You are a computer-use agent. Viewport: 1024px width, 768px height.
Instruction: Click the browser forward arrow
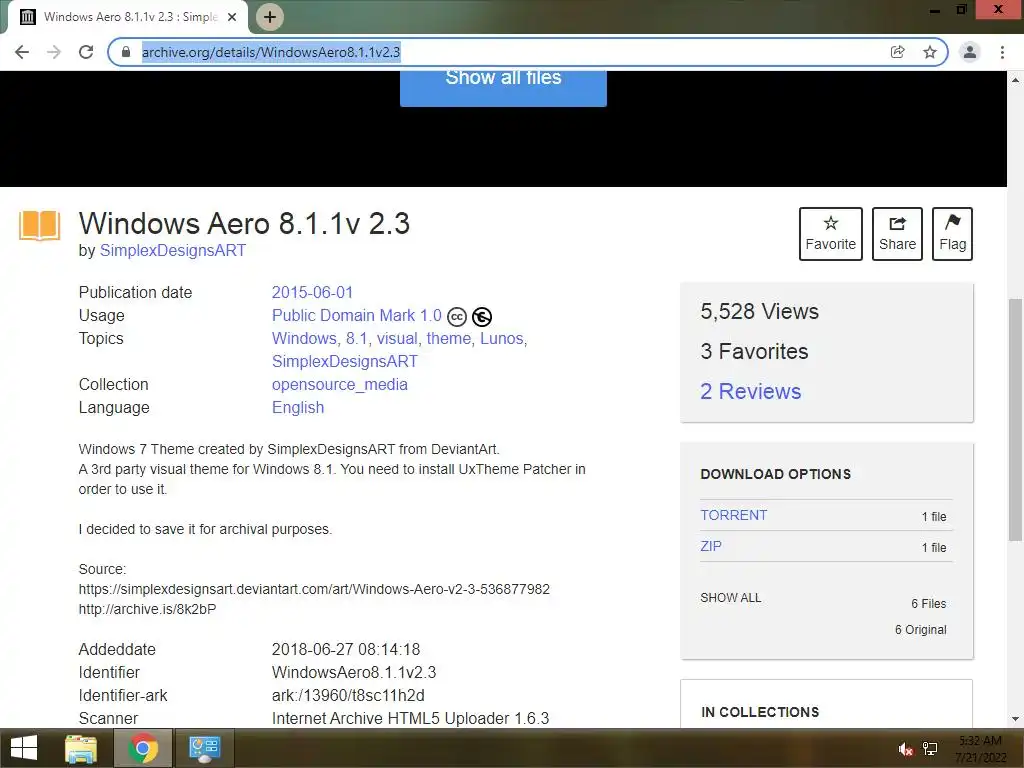[x=54, y=52]
